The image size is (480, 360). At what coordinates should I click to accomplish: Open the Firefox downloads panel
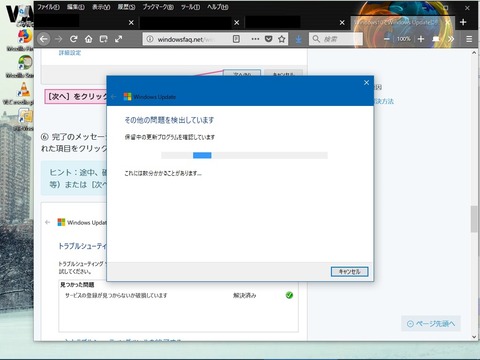coord(299,39)
